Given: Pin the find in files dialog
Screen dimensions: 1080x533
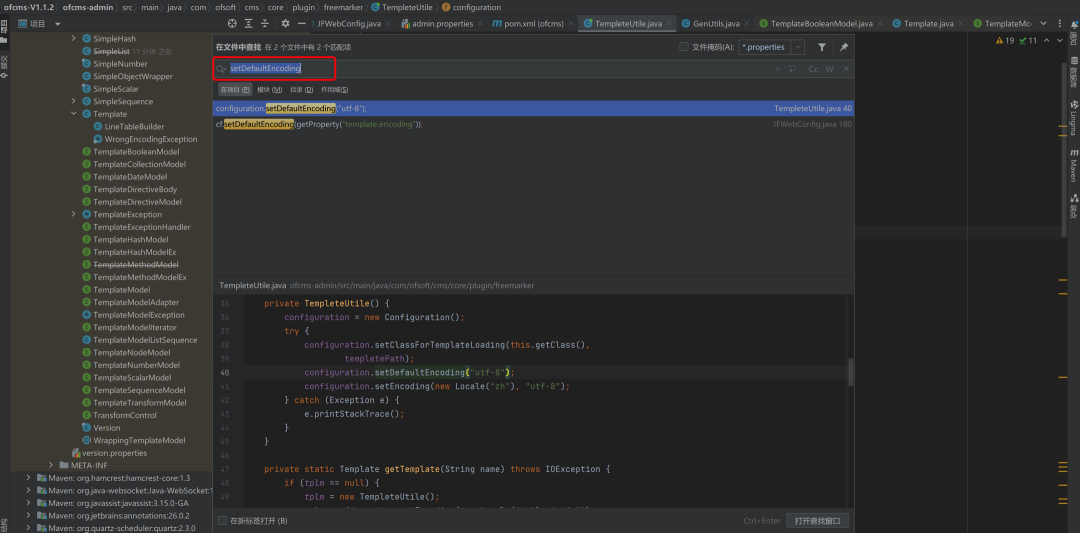Looking at the screenshot, I should (x=844, y=47).
